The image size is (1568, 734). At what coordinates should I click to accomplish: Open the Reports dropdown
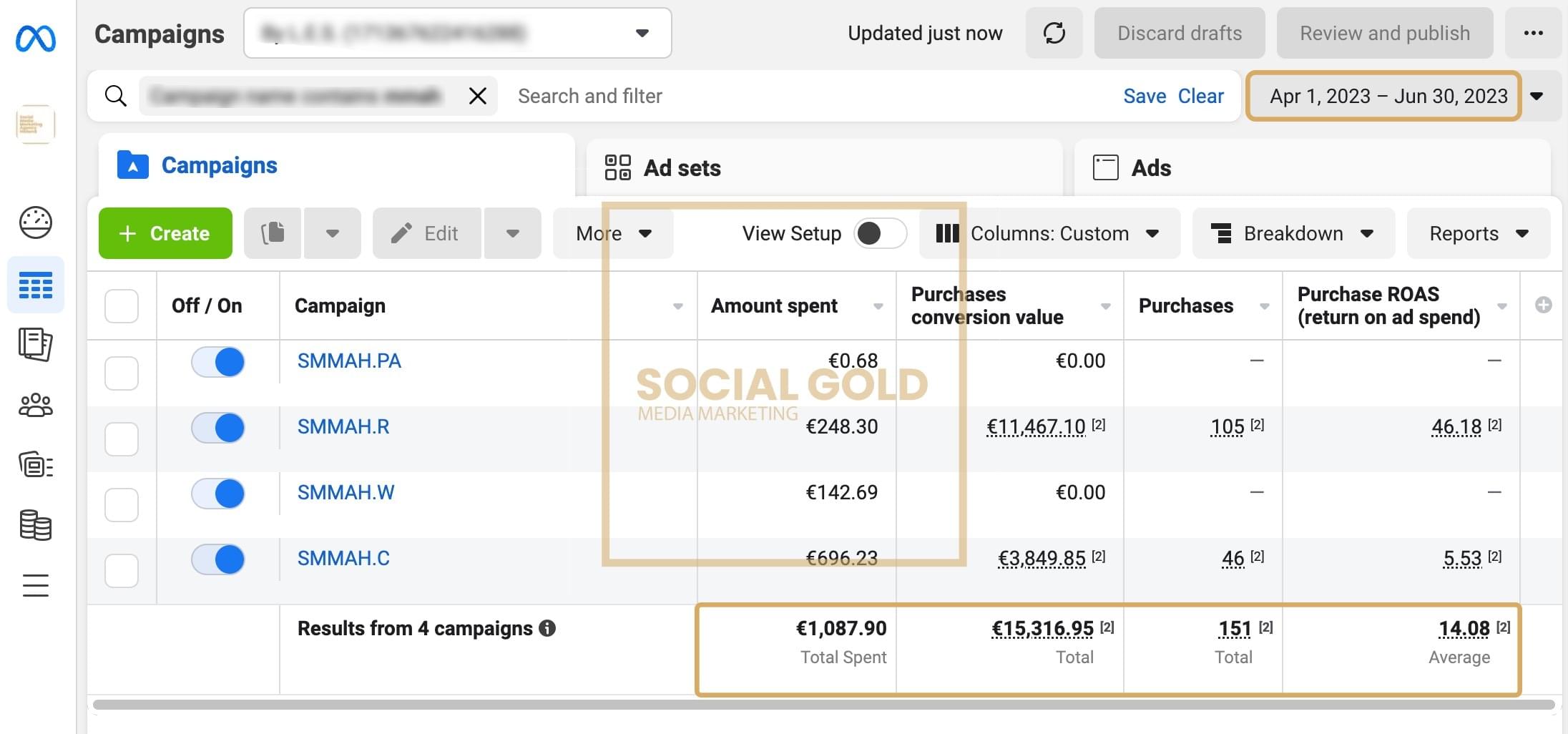click(1479, 233)
